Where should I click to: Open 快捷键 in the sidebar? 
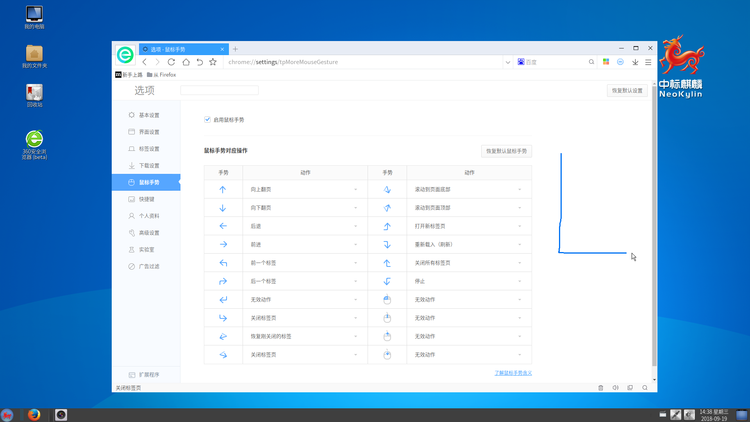146,199
